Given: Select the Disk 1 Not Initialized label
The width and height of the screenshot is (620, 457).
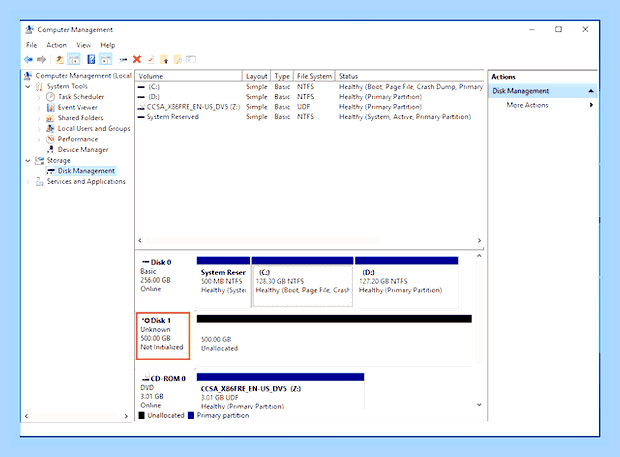Looking at the screenshot, I should coord(163,336).
